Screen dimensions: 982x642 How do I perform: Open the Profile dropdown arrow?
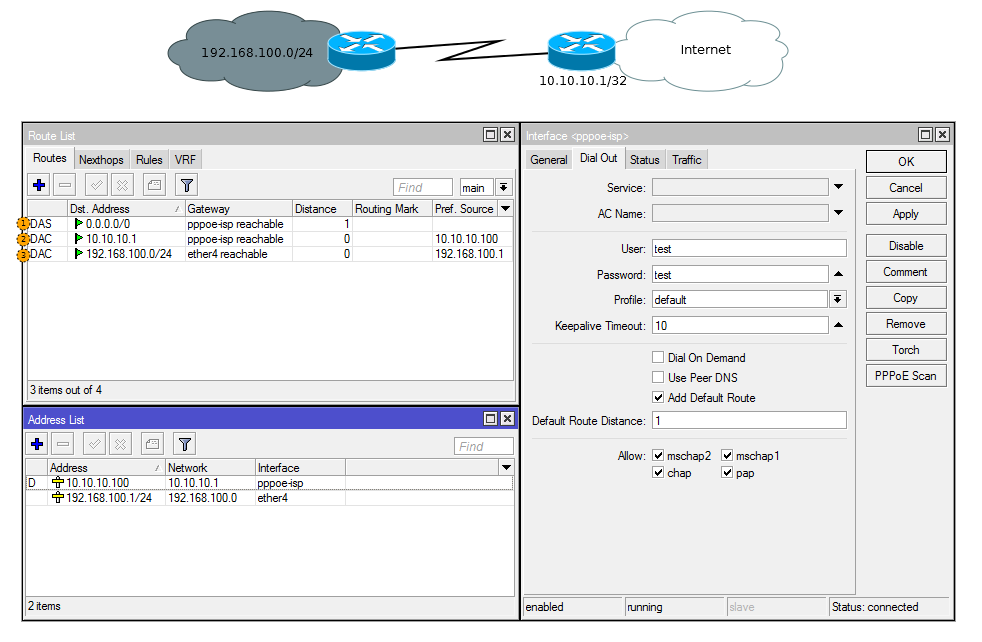point(838,299)
